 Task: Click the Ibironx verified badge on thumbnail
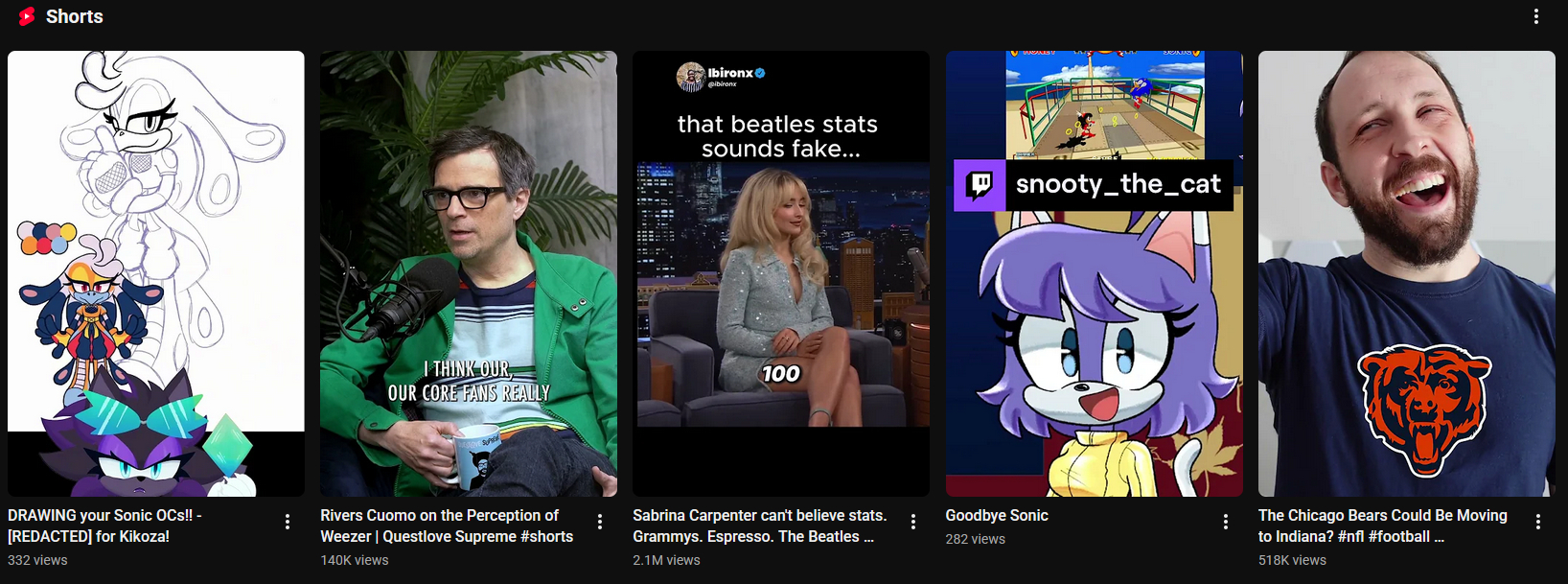pyautogui.click(x=760, y=73)
